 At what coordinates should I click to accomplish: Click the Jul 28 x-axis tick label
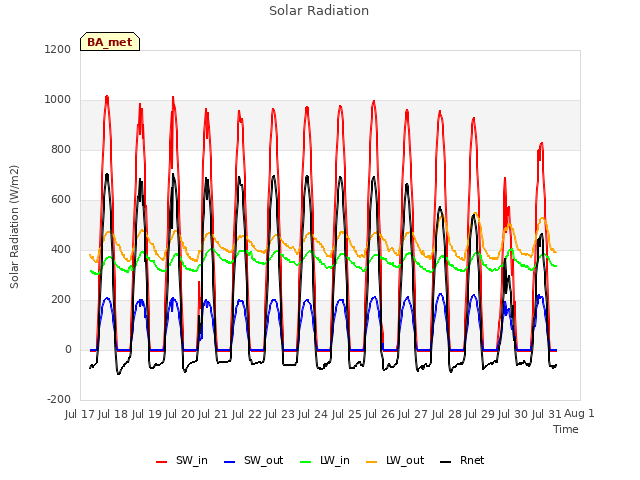pyautogui.click(x=447, y=414)
